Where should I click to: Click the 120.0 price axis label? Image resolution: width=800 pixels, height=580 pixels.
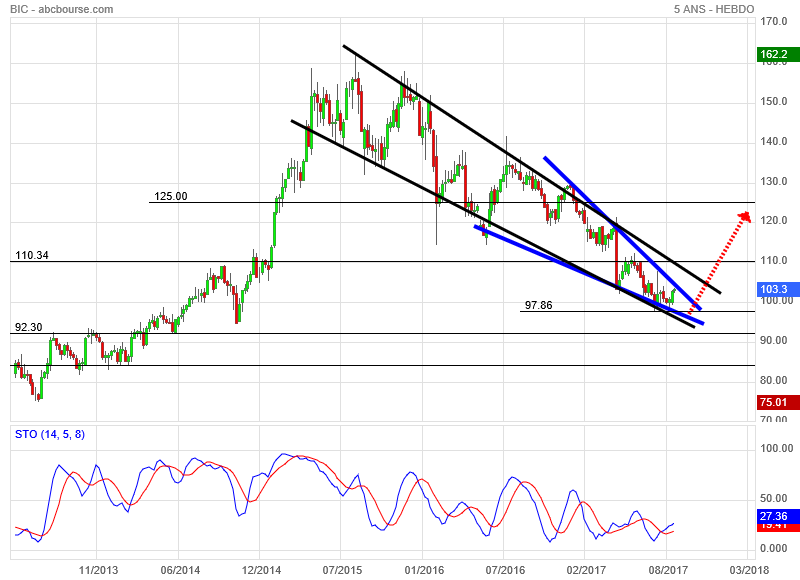pyautogui.click(x=773, y=220)
